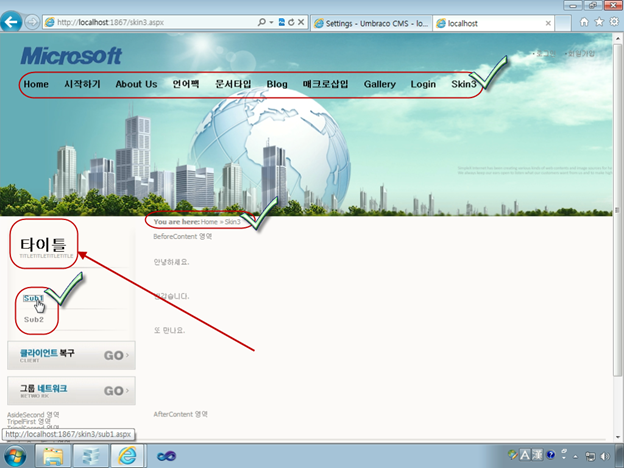Open the browser Tools gear icon
The height and width of the screenshot is (468, 624).
614,22
